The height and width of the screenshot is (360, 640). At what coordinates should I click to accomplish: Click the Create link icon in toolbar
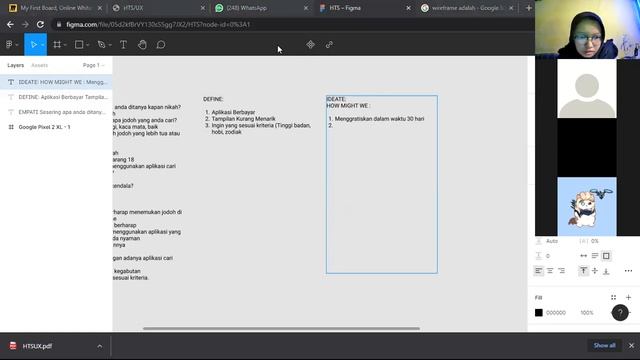(x=329, y=44)
